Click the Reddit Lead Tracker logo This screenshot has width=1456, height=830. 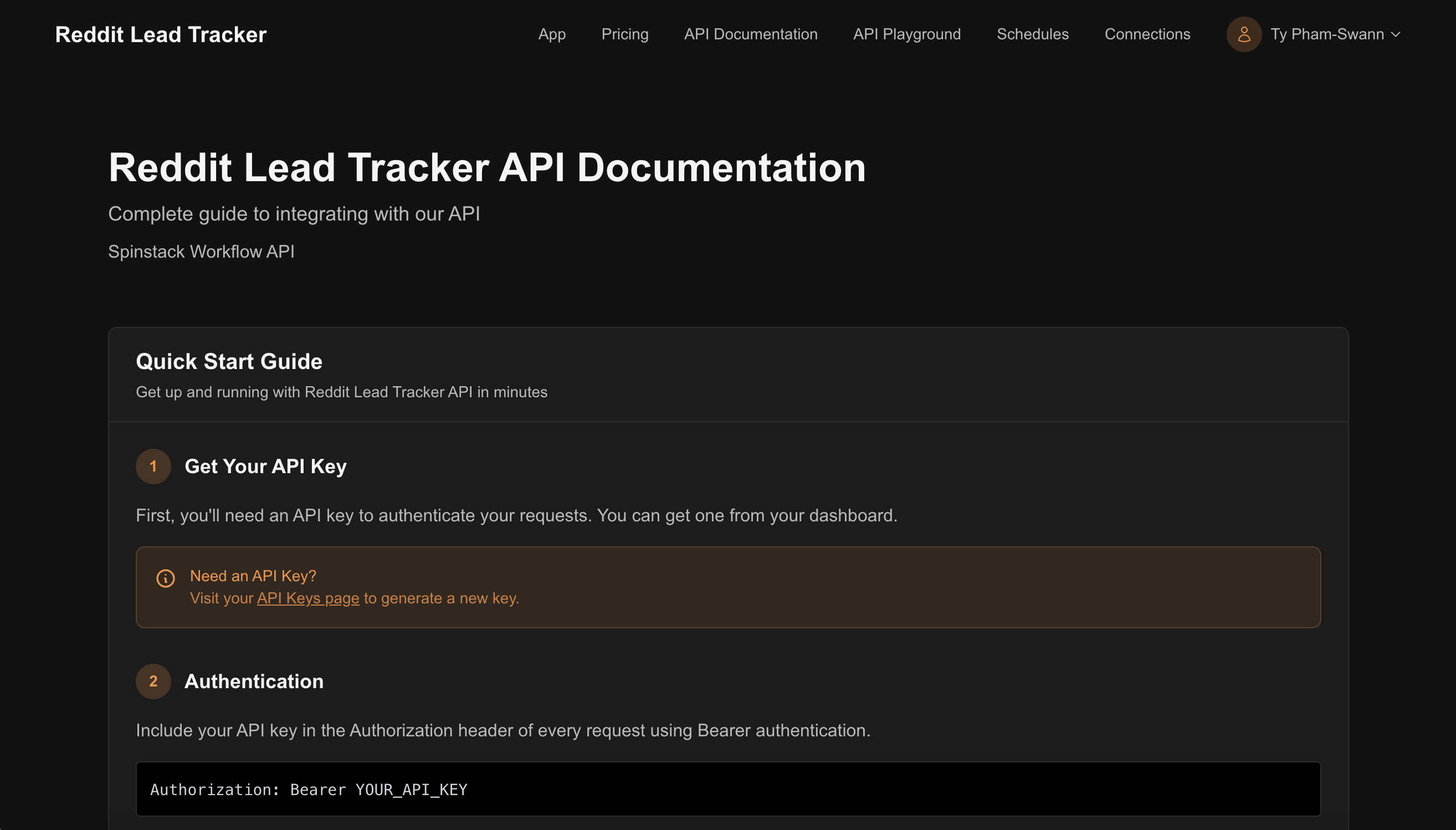click(x=160, y=34)
